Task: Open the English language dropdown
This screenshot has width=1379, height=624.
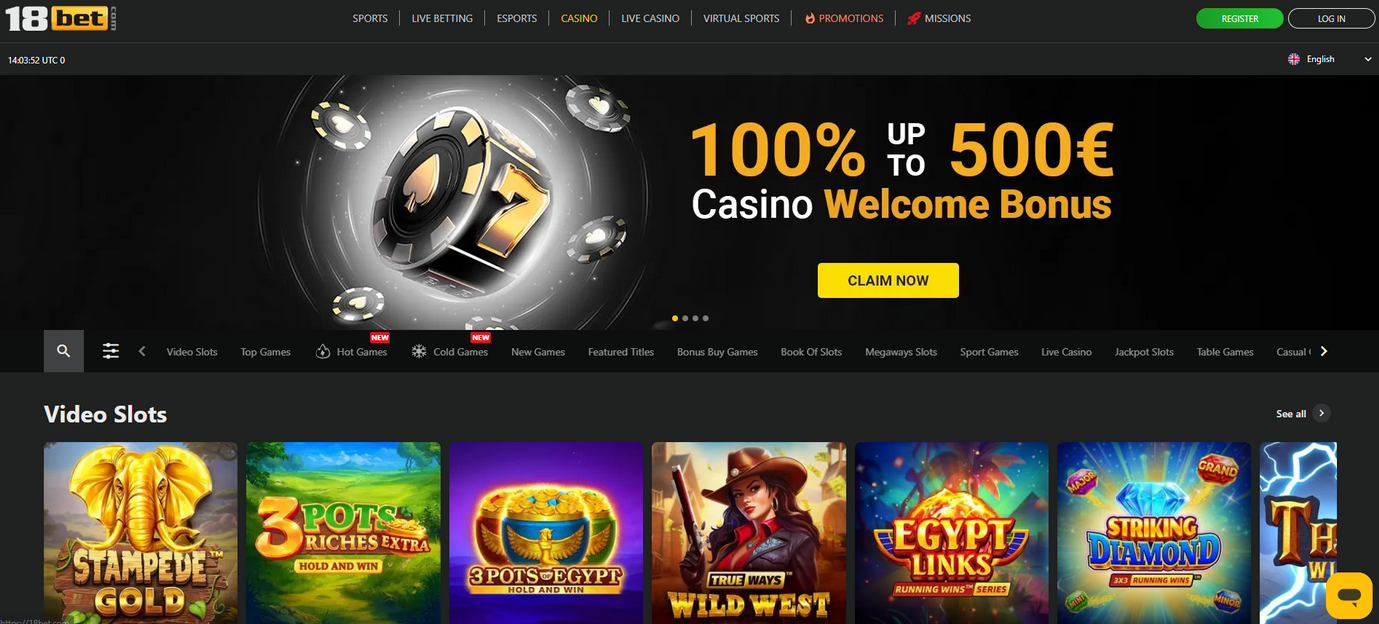Action: click(x=1329, y=59)
